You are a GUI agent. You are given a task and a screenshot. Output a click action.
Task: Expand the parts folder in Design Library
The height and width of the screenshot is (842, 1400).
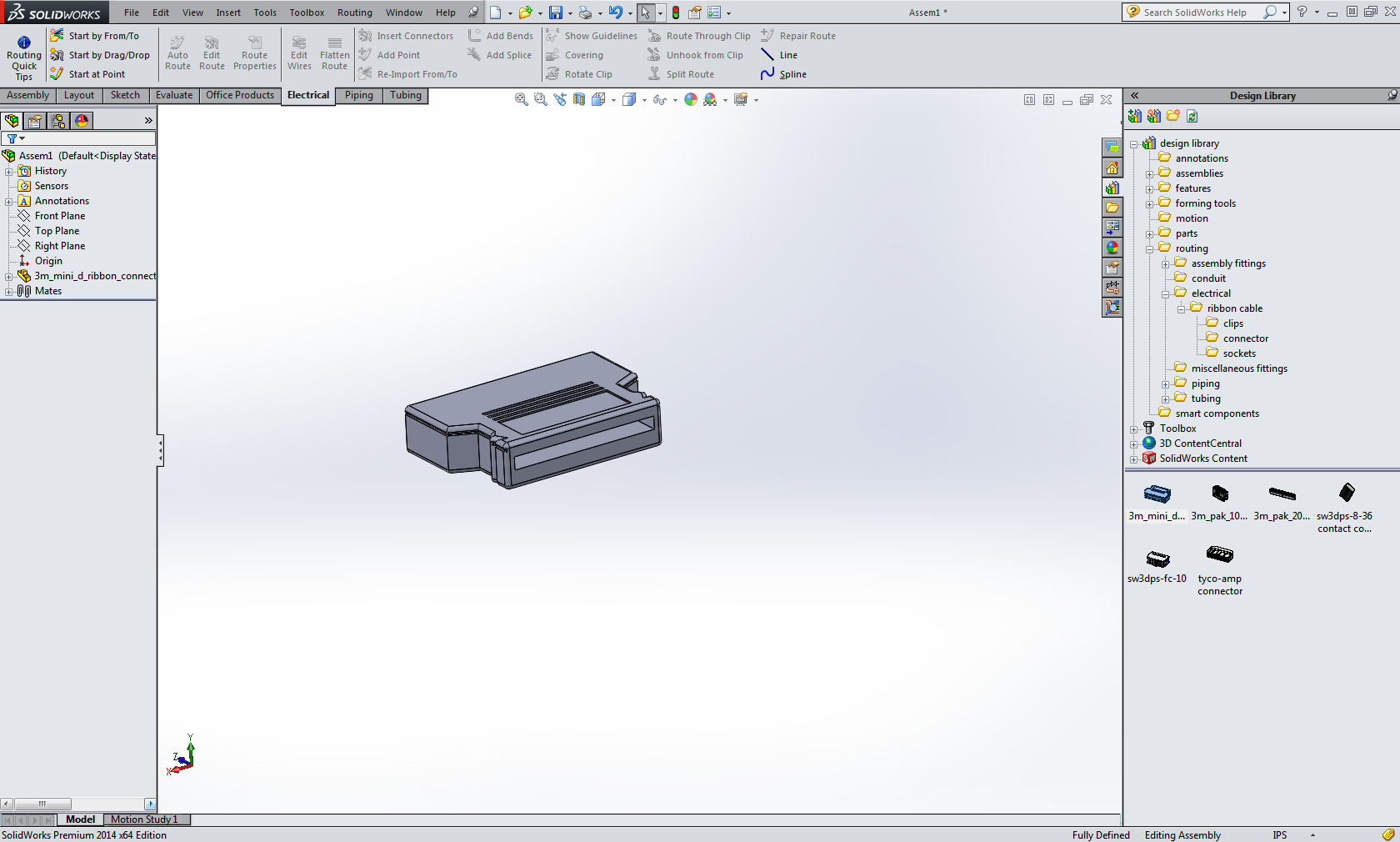[1149, 234]
